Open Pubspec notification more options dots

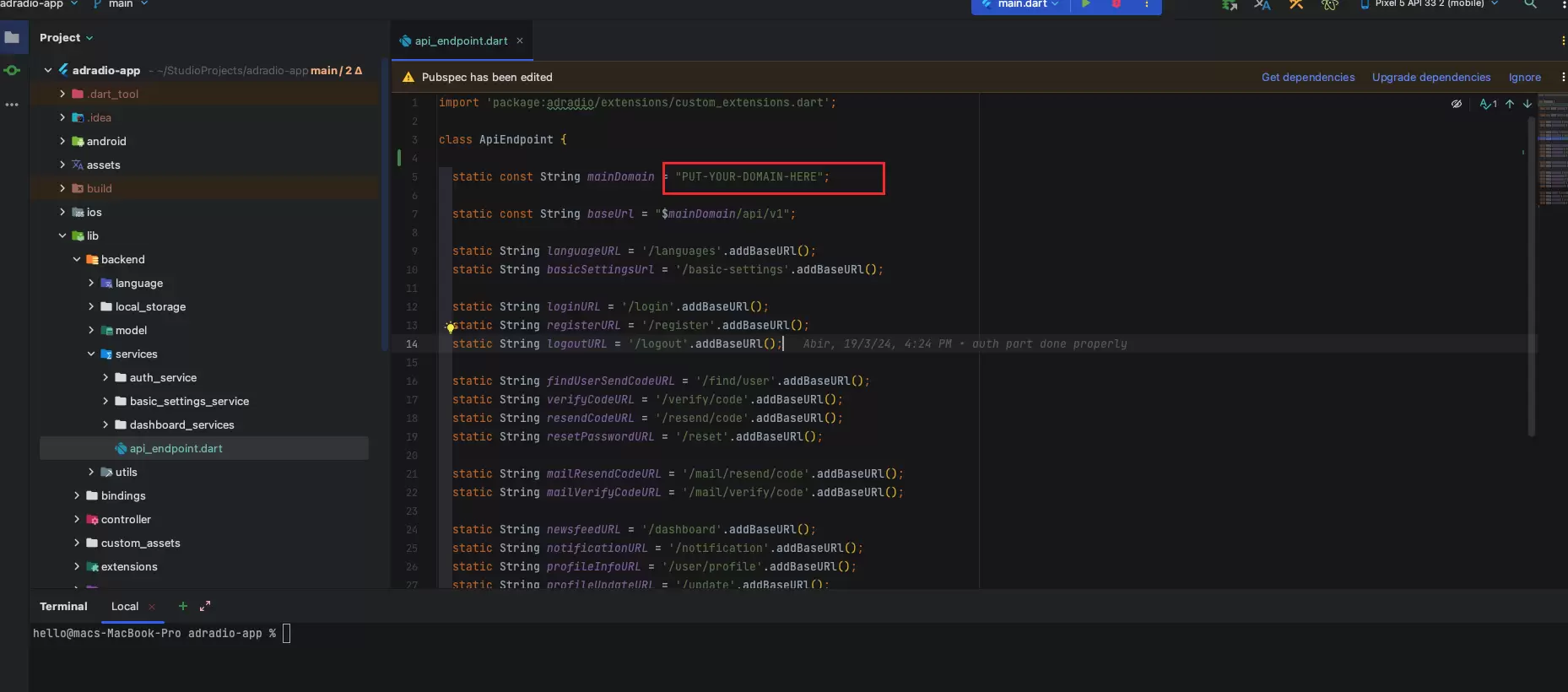click(1563, 77)
